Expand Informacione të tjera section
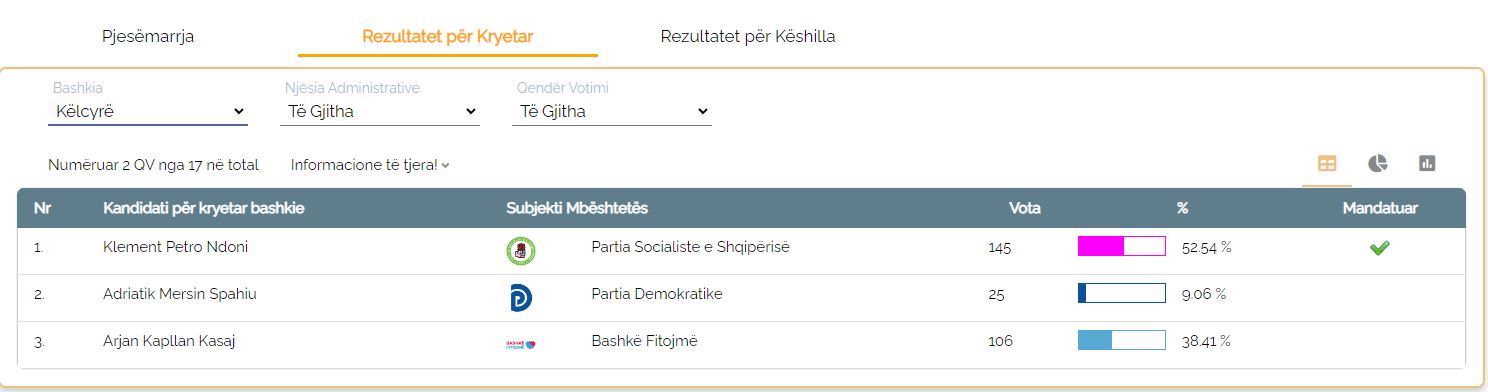The height and width of the screenshot is (392, 1488). pos(370,165)
